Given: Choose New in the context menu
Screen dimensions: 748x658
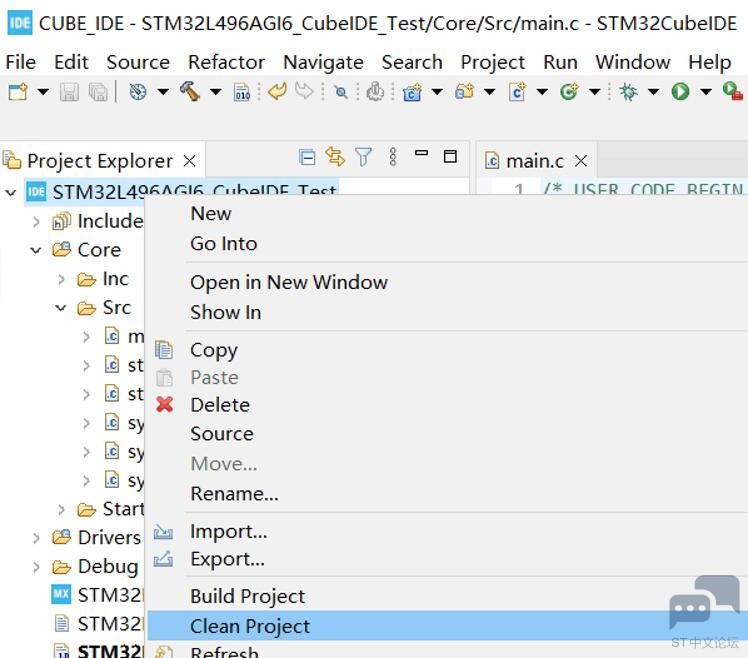Looking at the screenshot, I should coord(447,214).
